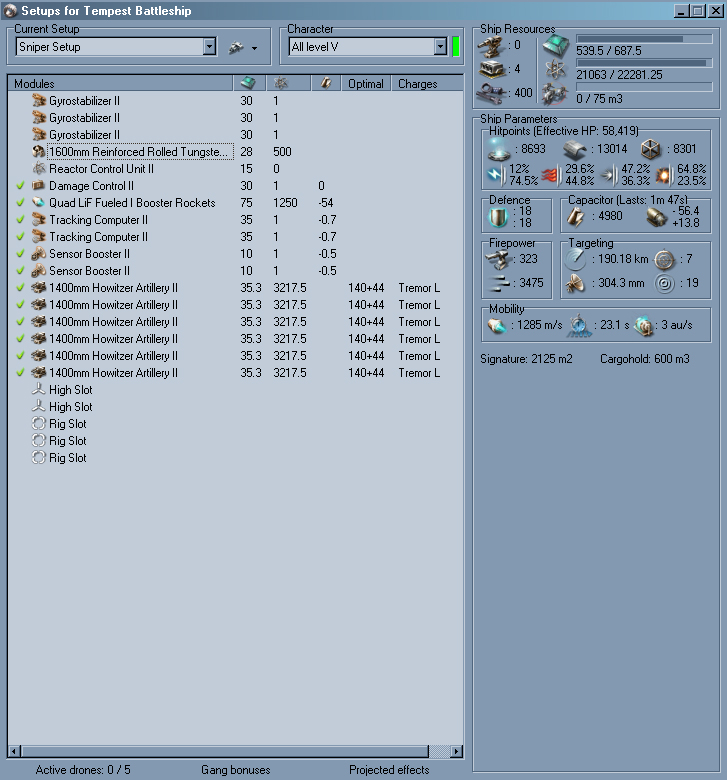Click the turret hardpoints icon
Viewport: 727px width, 780px height.
click(x=491, y=46)
